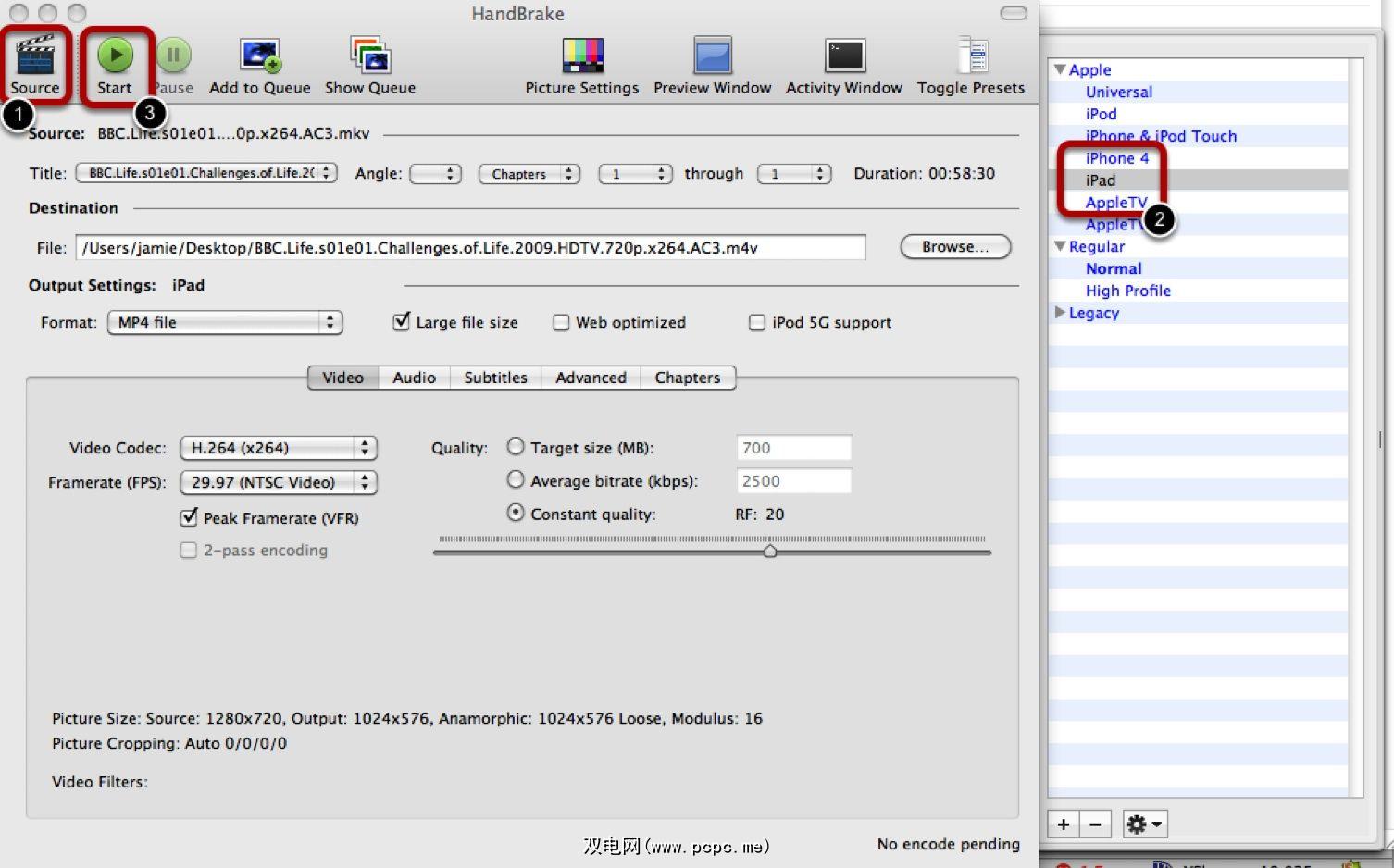Select Average bitrate (kbps) radio button
The width and height of the screenshot is (1394, 868).
click(x=516, y=480)
